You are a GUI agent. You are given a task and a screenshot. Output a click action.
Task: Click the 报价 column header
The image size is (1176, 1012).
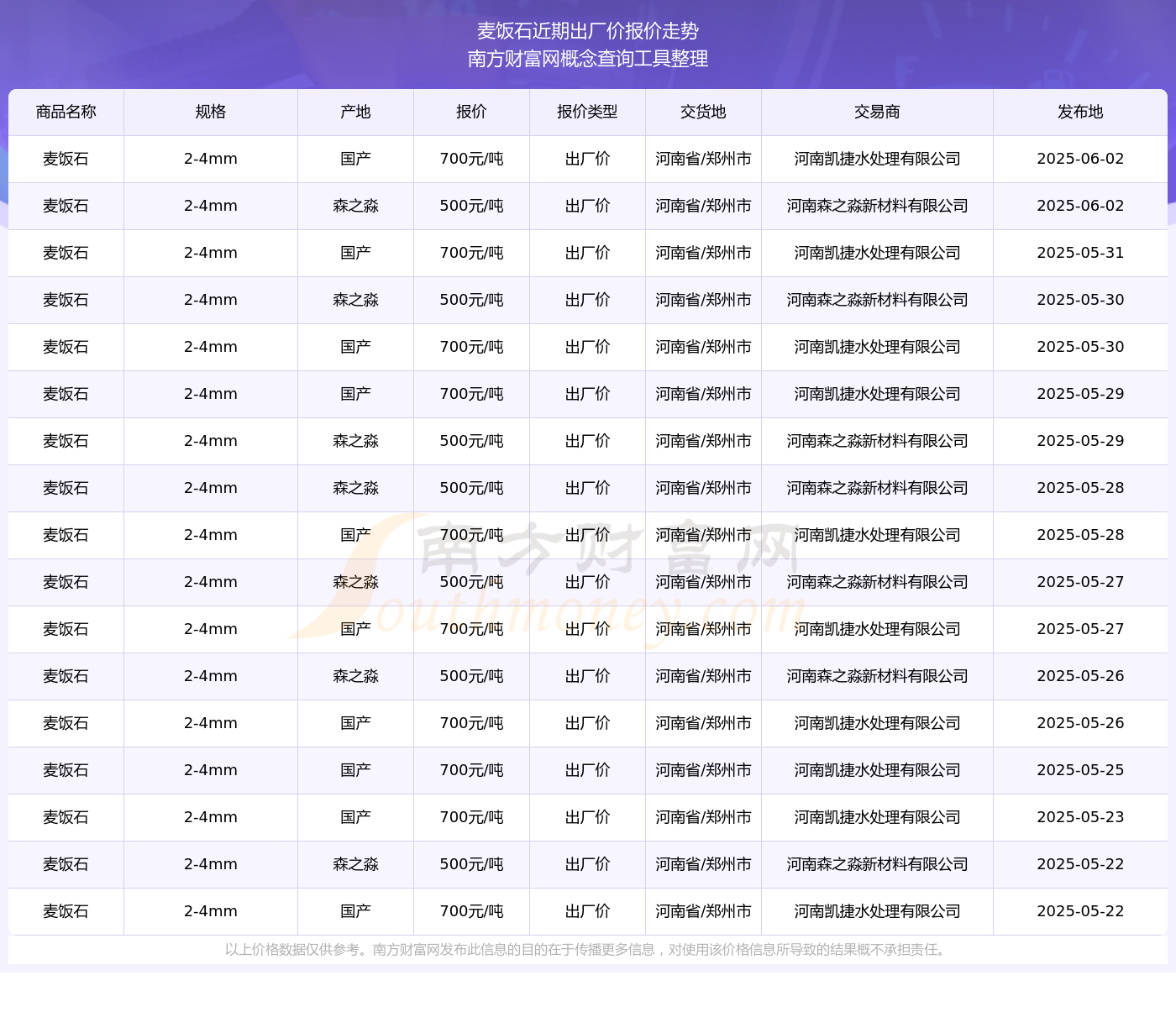point(471,112)
